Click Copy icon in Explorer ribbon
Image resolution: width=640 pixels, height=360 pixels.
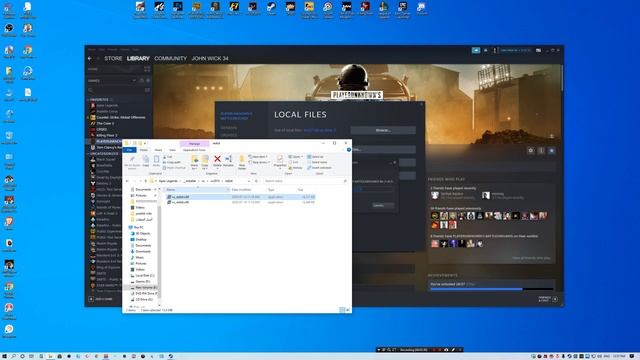point(146,161)
